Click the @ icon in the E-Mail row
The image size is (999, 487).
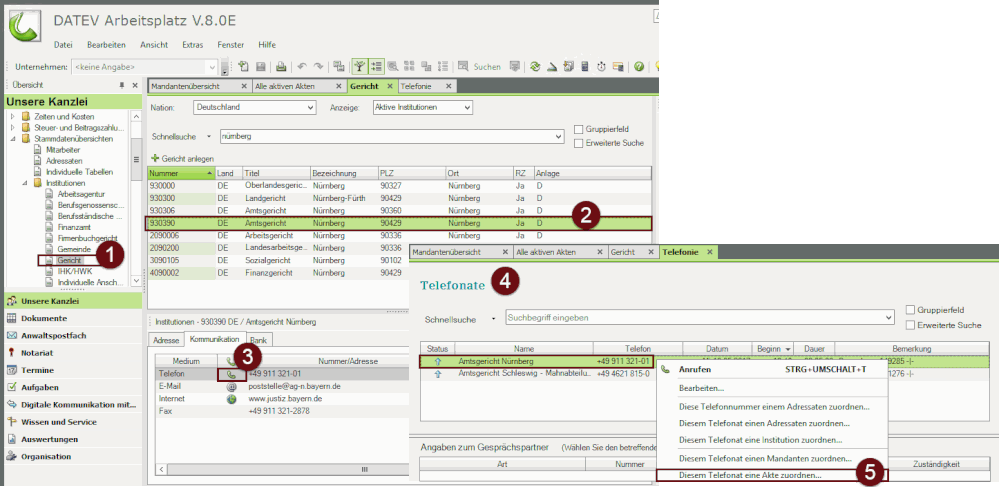click(x=231, y=386)
